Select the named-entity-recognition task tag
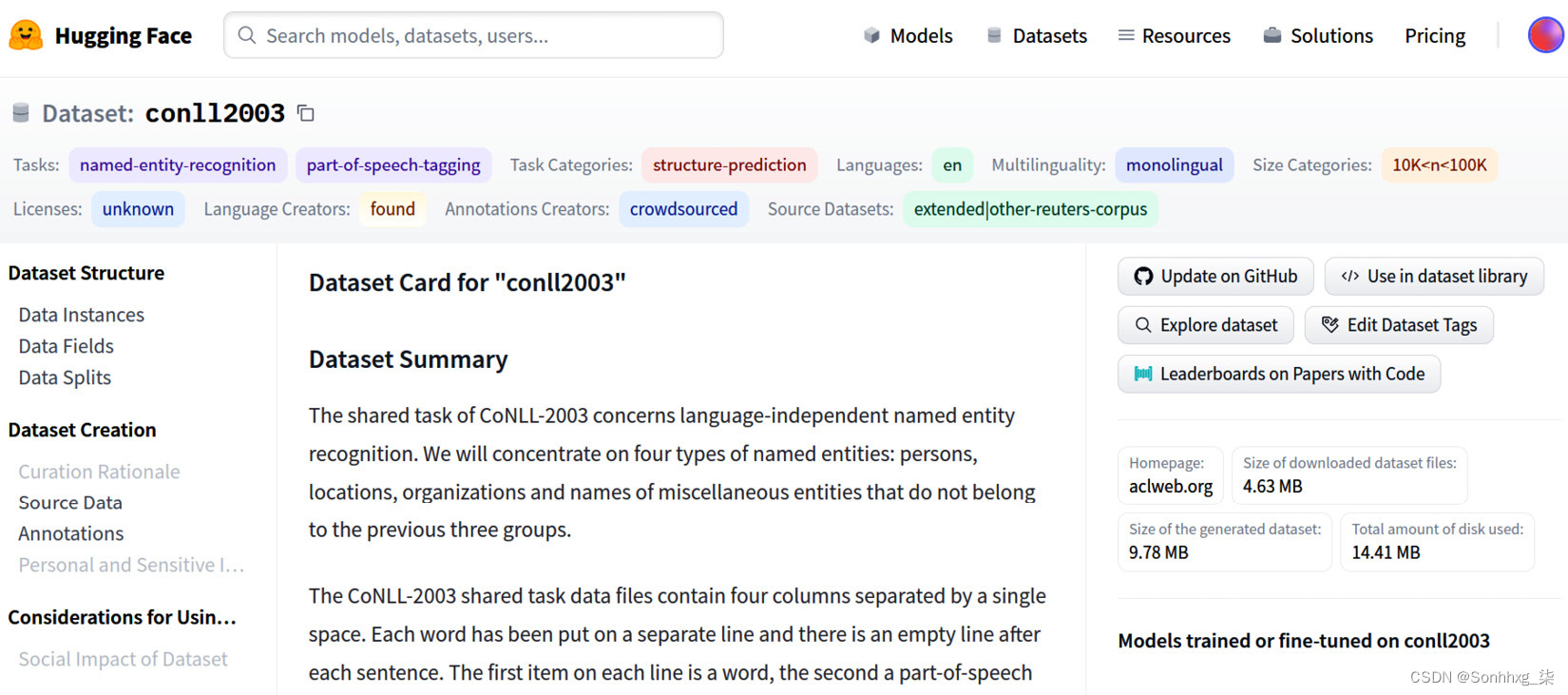 (x=178, y=164)
